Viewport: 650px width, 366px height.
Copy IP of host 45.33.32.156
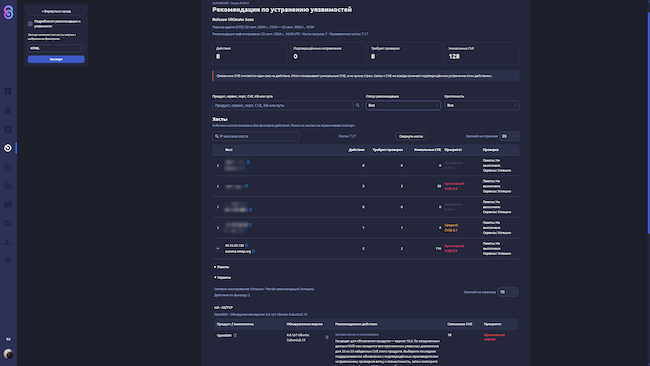[x=246, y=245]
